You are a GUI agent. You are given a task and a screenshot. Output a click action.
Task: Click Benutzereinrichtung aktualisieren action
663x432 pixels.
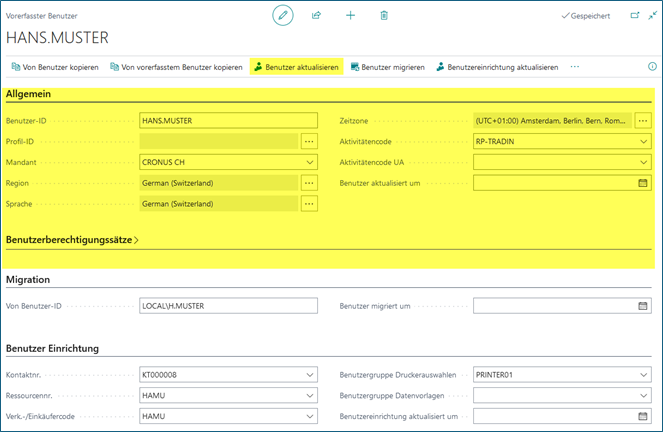[496, 67]
